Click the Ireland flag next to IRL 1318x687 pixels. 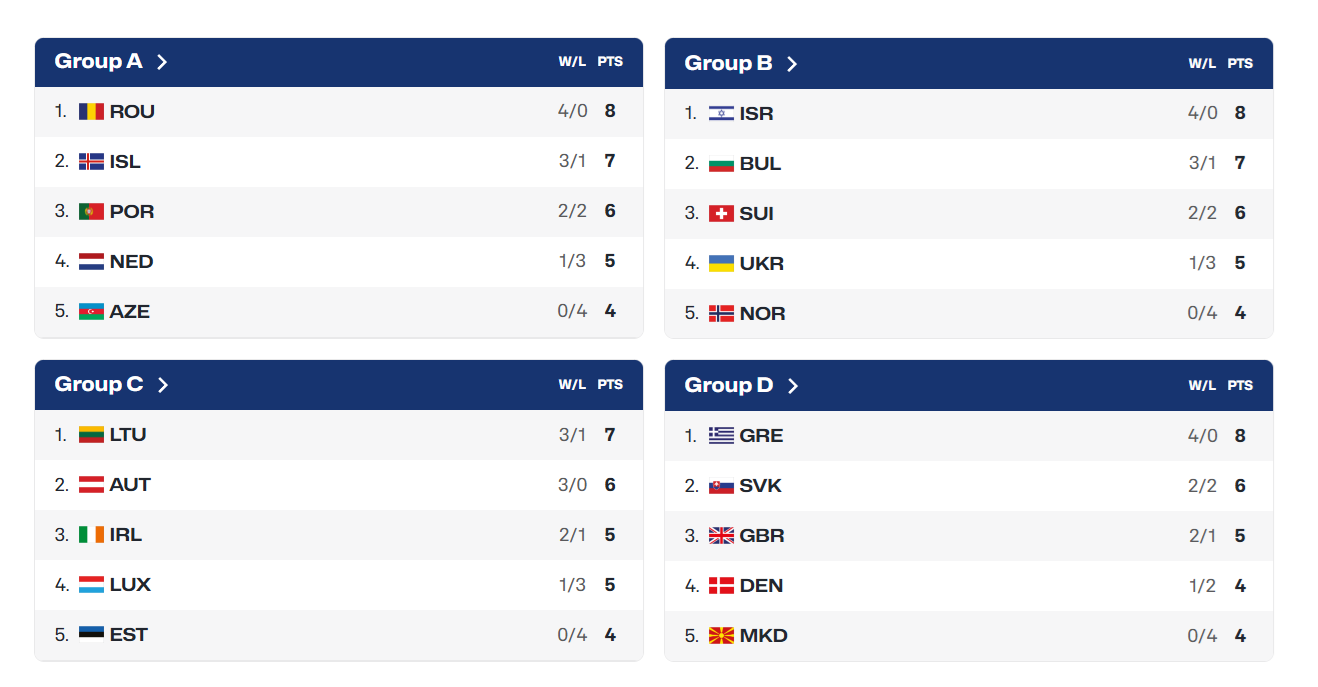91,534
